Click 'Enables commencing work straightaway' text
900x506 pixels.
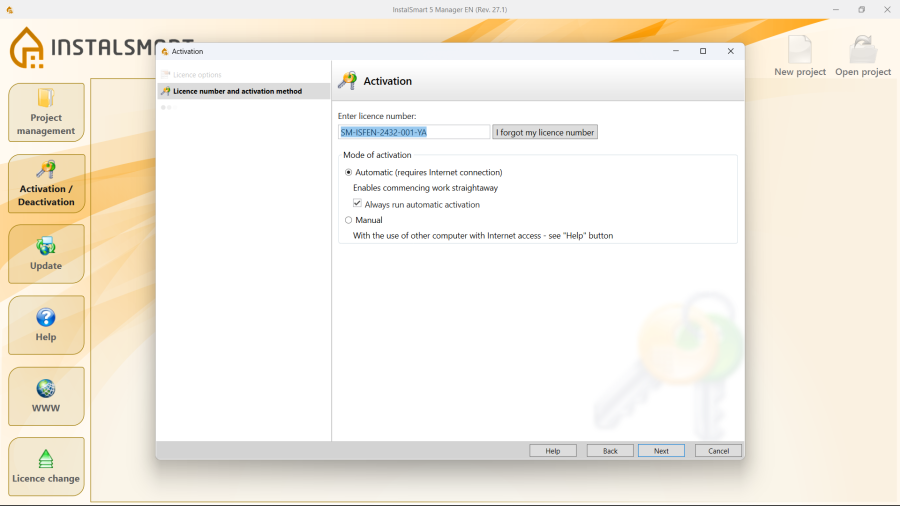tap(425, 188)
